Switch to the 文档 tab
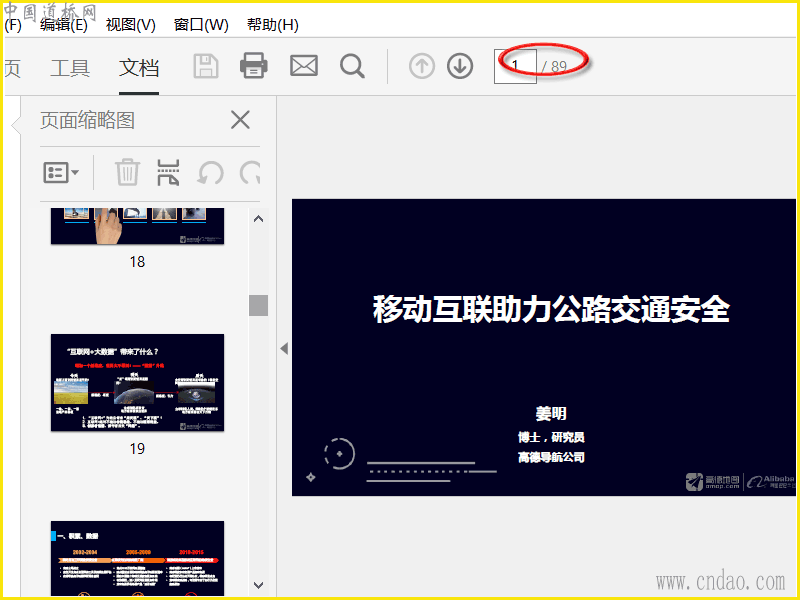This screenshot has width=800, height=600. (139, 68)
